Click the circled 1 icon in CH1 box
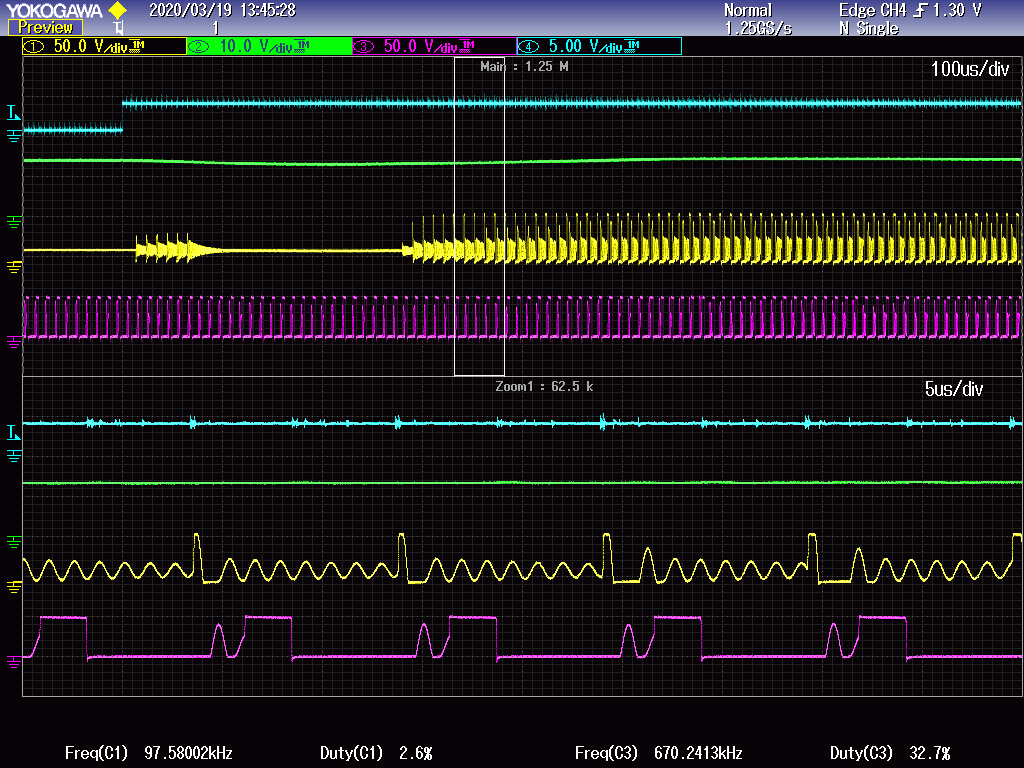 pos(34,46)
